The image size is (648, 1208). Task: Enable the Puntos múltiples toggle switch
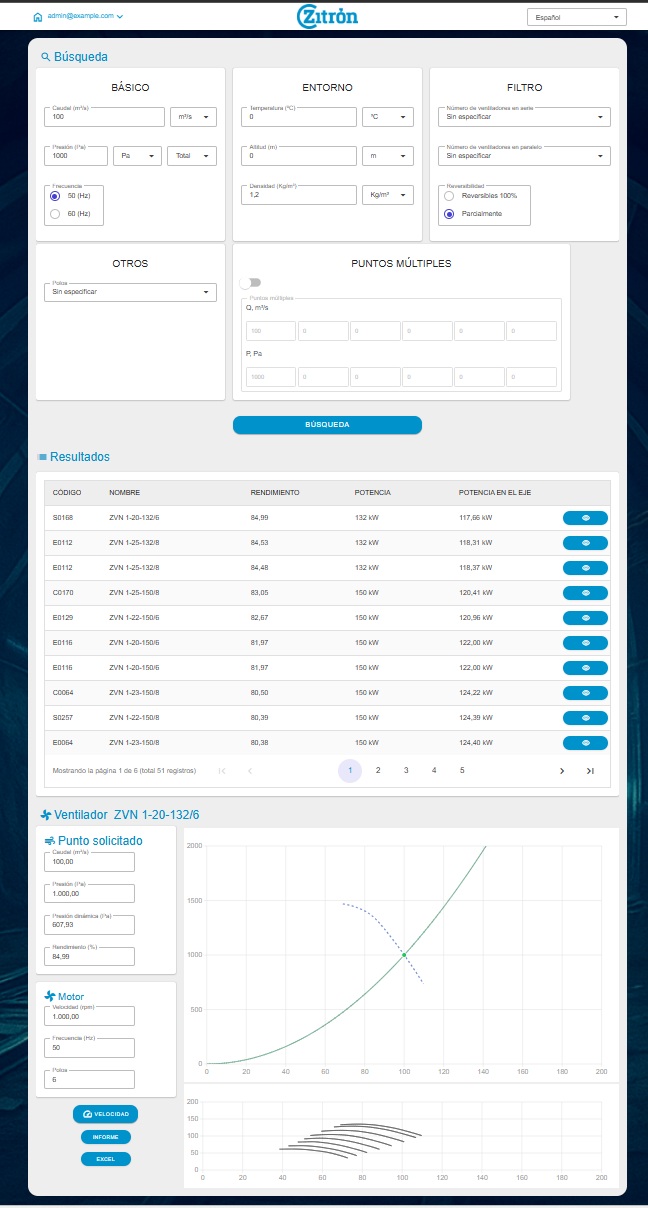(250, 283)
